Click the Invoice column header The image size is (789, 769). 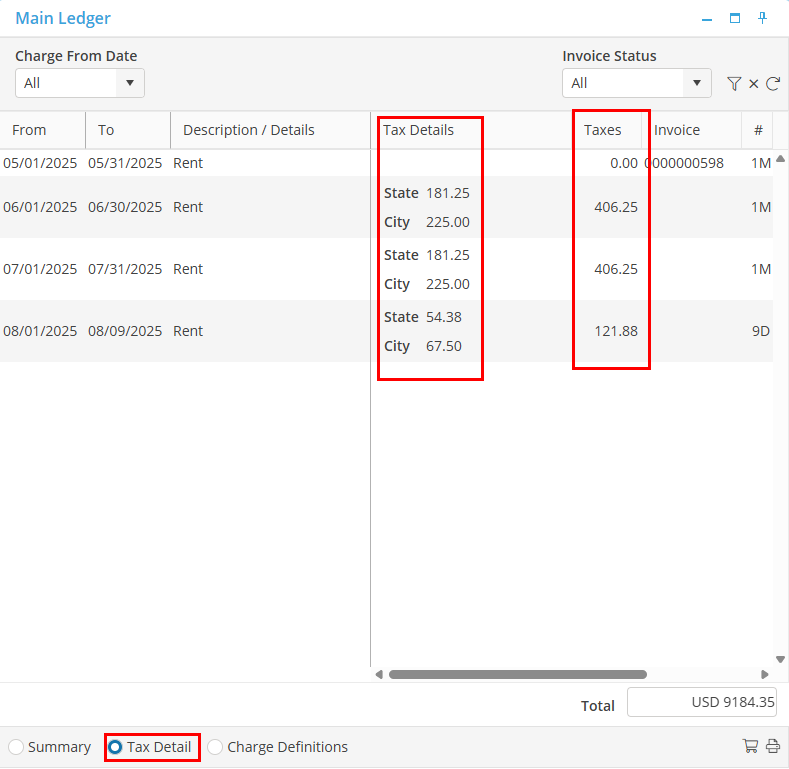[x=677, y=130]
